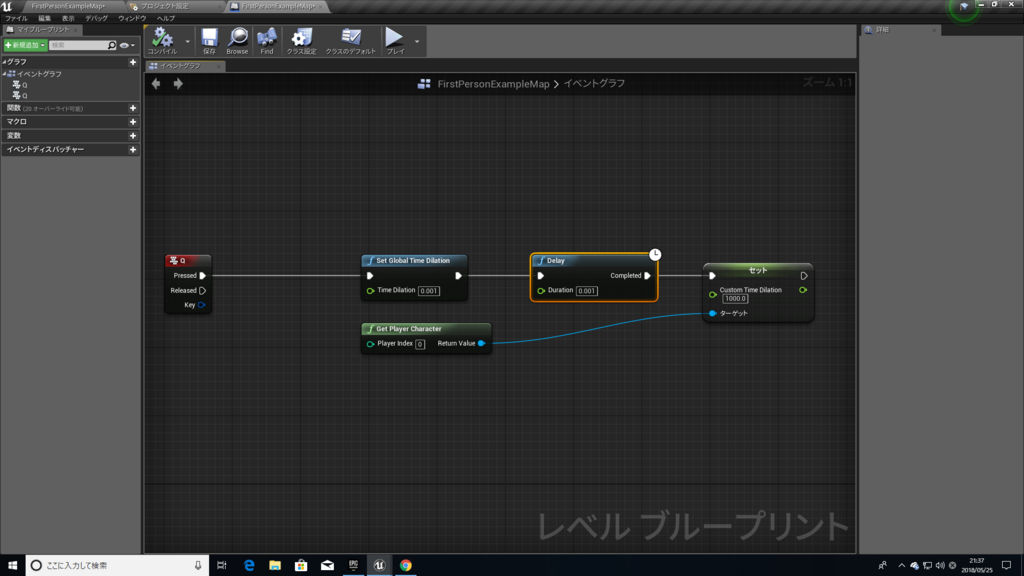Open the Debug menu in menu bar
Image resolution: width=1024 pixels, height=576 pixels.
coord(97,18)
